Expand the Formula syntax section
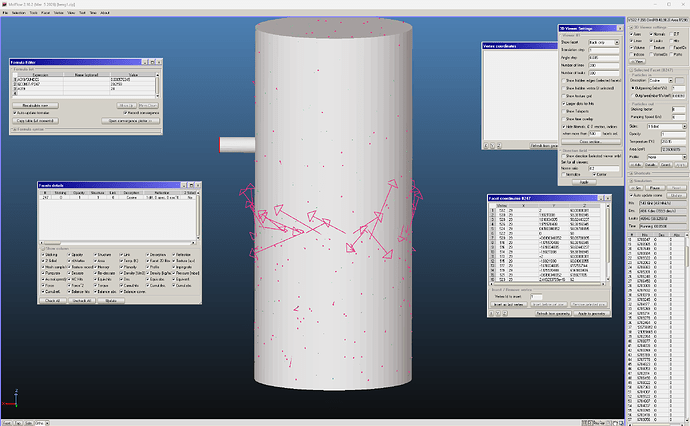The width and height of the screenshot is (690, 426). coord(14,129)
